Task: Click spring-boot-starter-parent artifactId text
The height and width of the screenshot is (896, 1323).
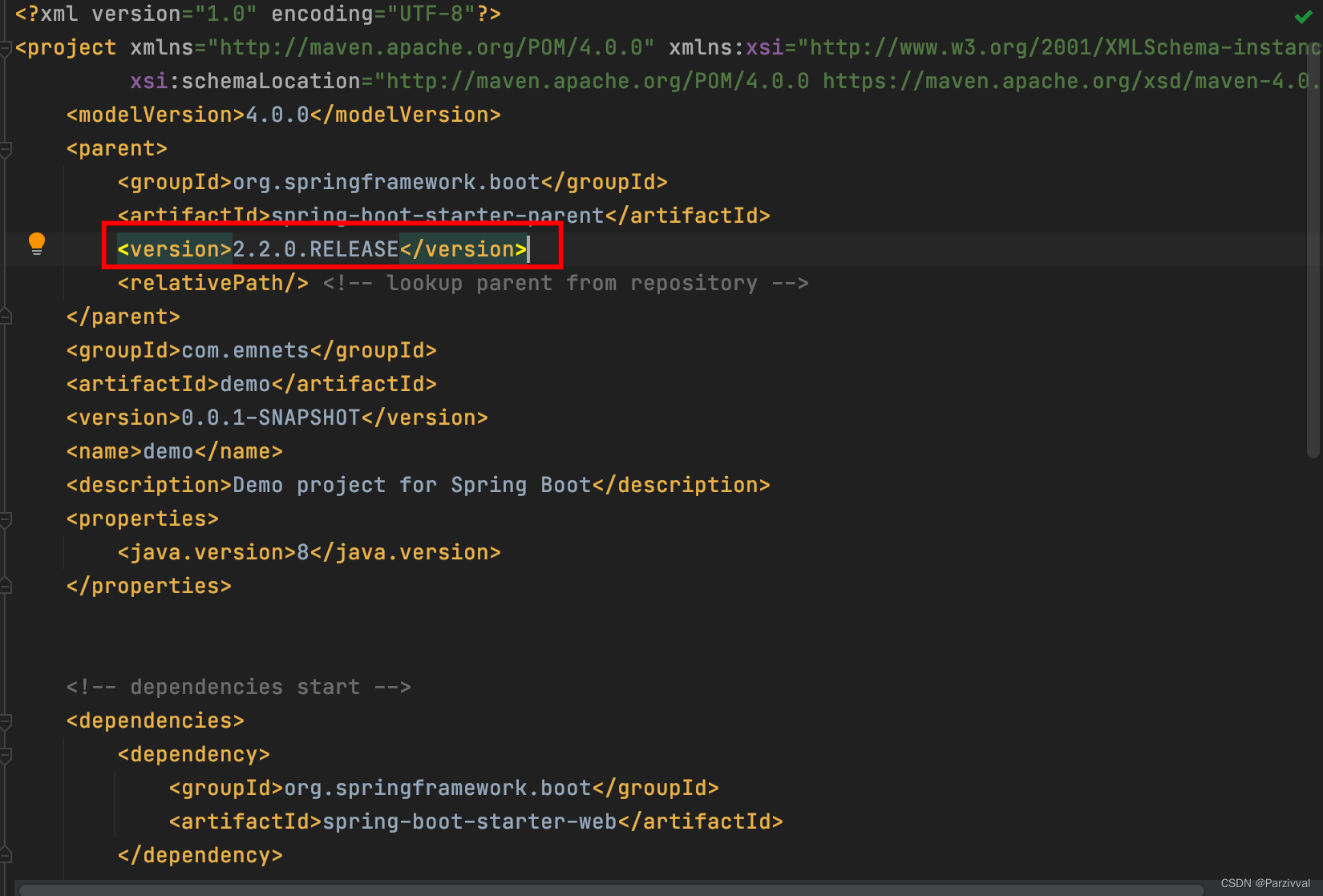Action: click(x=438, y=216)
